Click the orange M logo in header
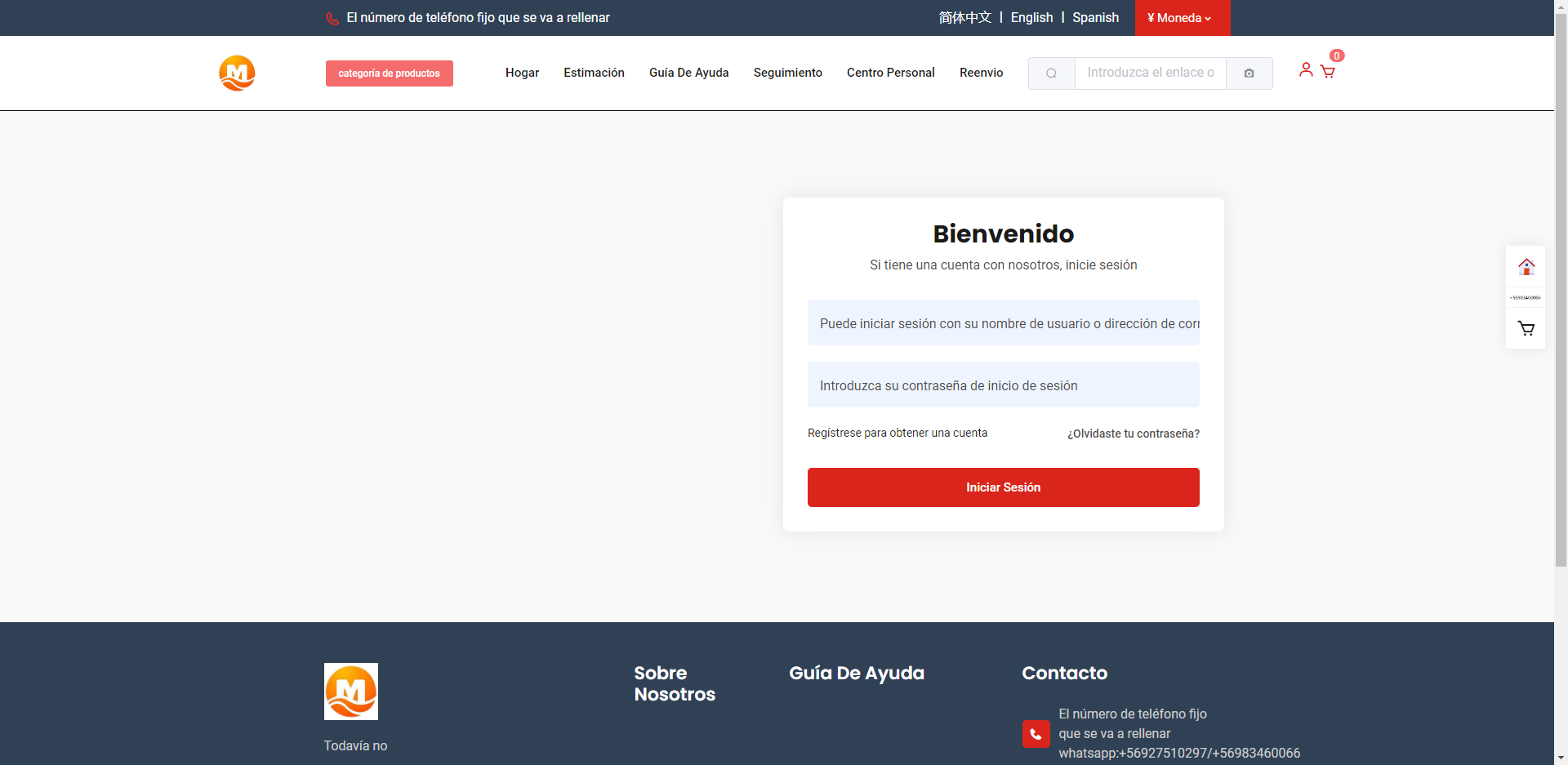The image size is (1568, 765). (237, 73)
